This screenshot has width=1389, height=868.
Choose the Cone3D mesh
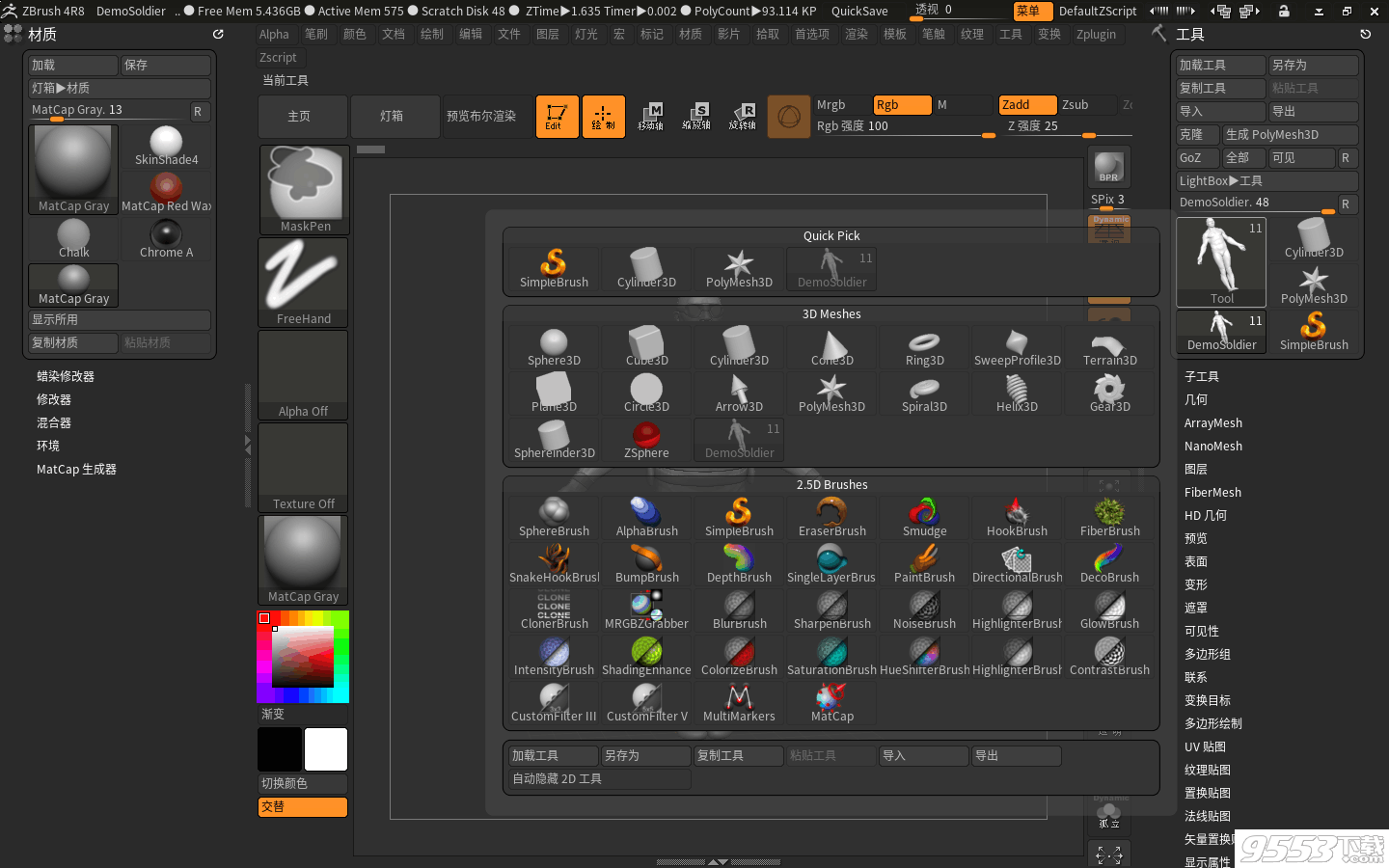(831, 347)
